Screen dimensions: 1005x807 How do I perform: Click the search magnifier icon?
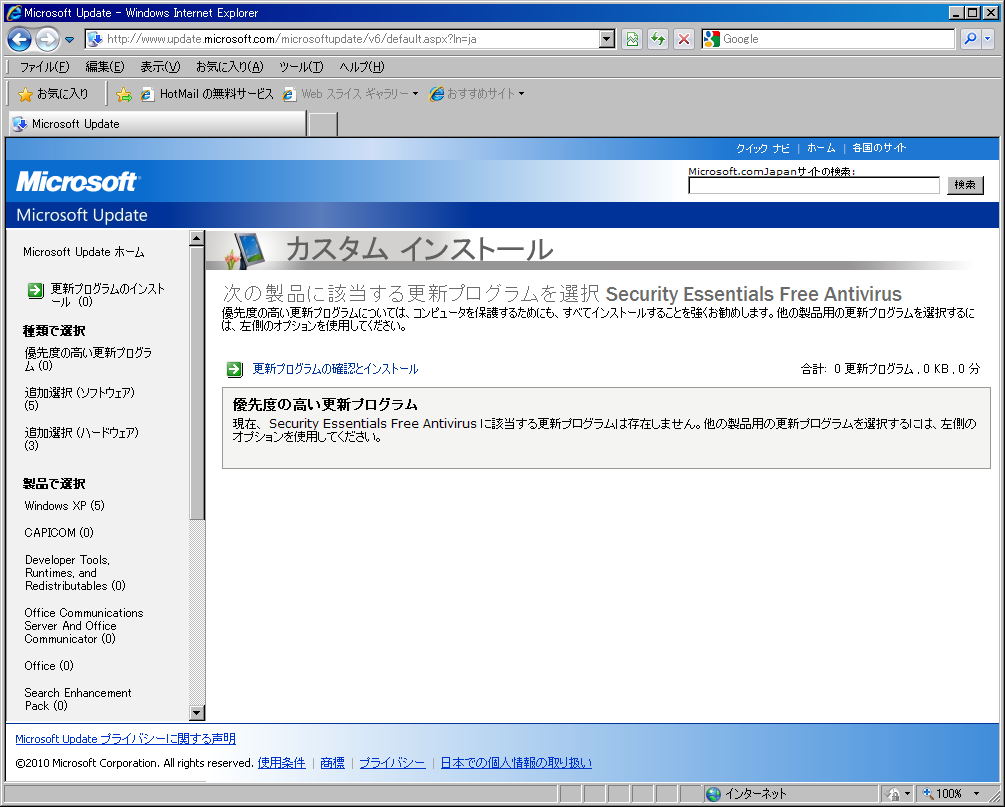[x=968, y=39]
